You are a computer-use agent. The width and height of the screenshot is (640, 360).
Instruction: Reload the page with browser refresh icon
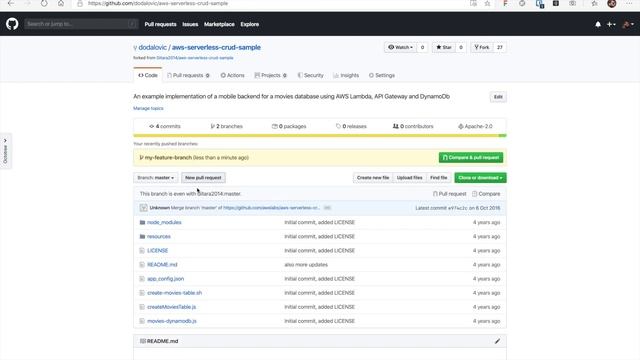(44, 4)
